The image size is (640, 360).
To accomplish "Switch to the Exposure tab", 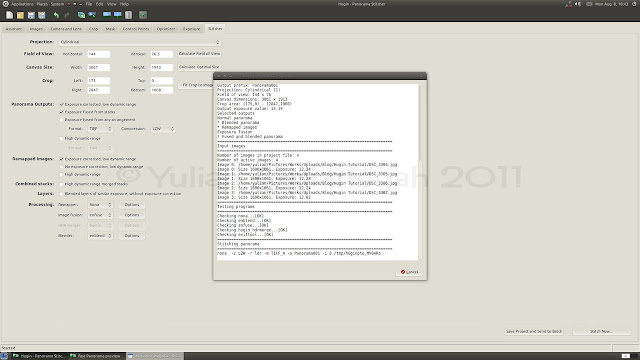I will click(x=191, y=29).
